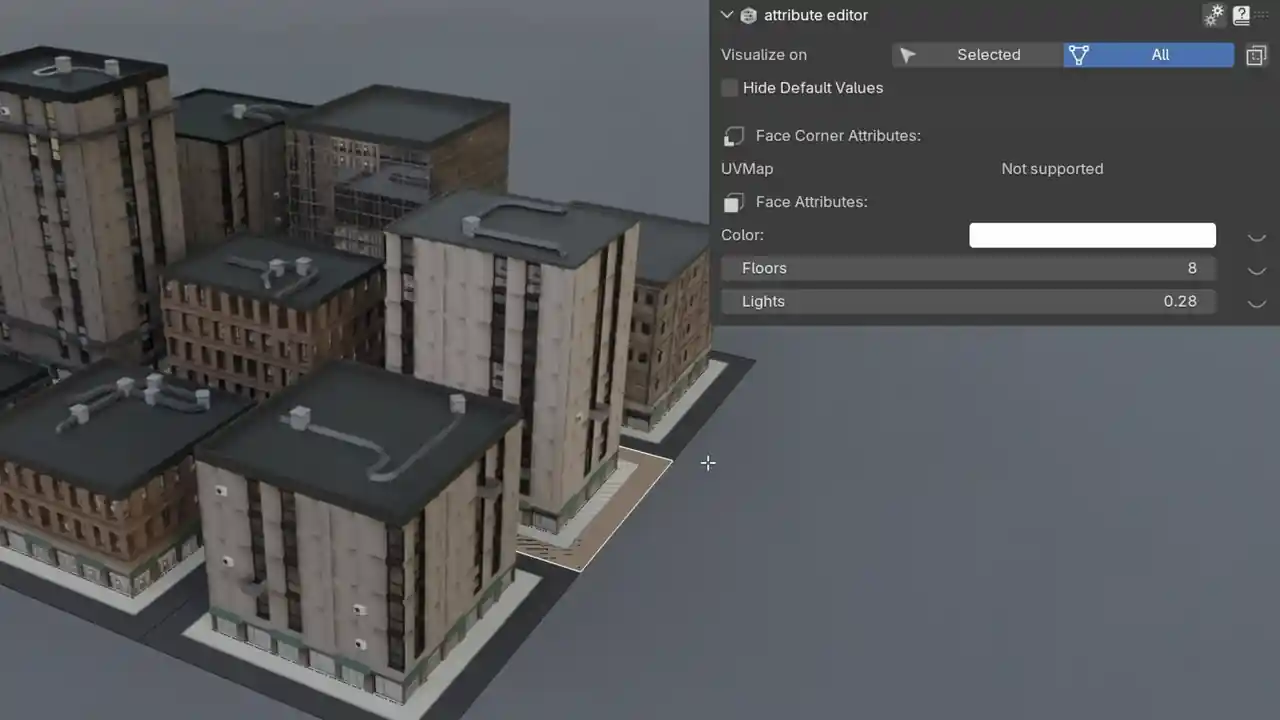Open the white Color attribute swatch
Screen dimensions: 1280x720
[x=1092, y=235]
